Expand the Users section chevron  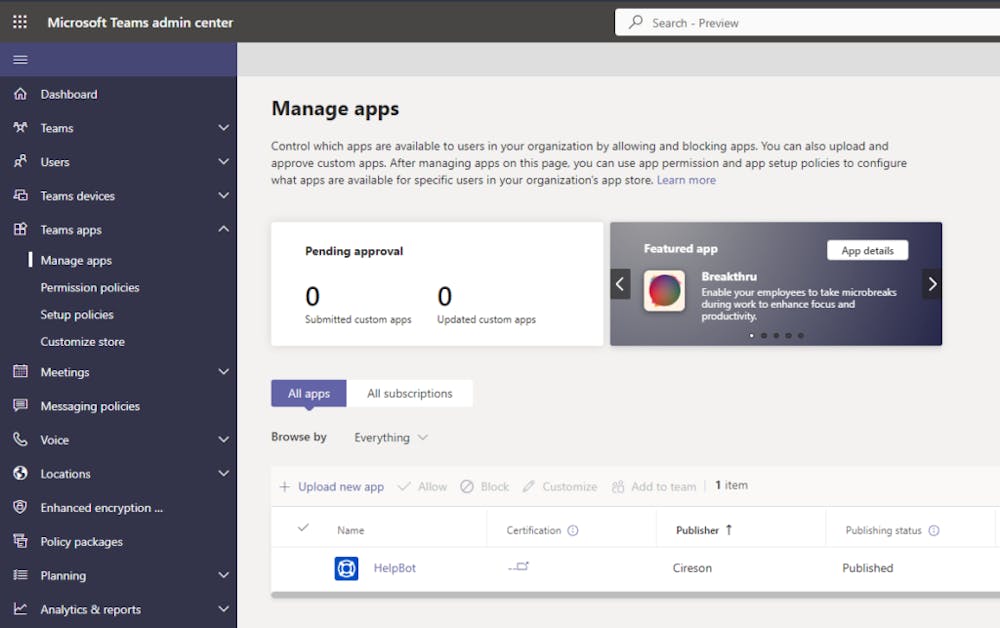click(221, 161)
